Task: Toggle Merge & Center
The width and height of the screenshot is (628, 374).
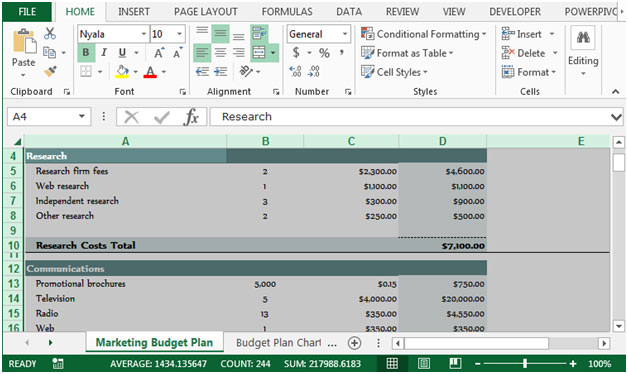Action: click(x=259, y=52)
